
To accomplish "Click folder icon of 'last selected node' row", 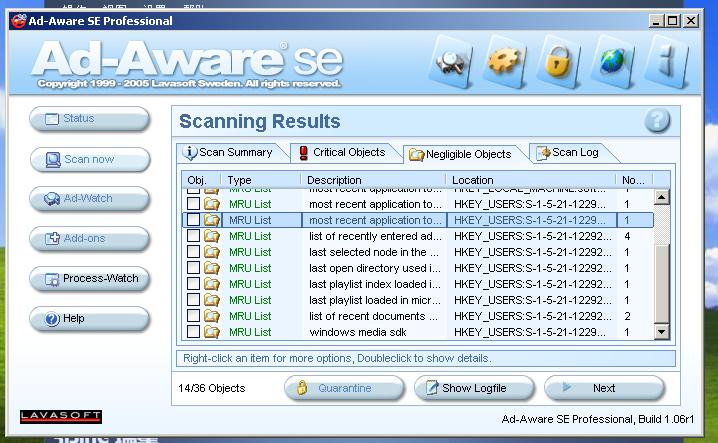I will [x=212, y=252].
